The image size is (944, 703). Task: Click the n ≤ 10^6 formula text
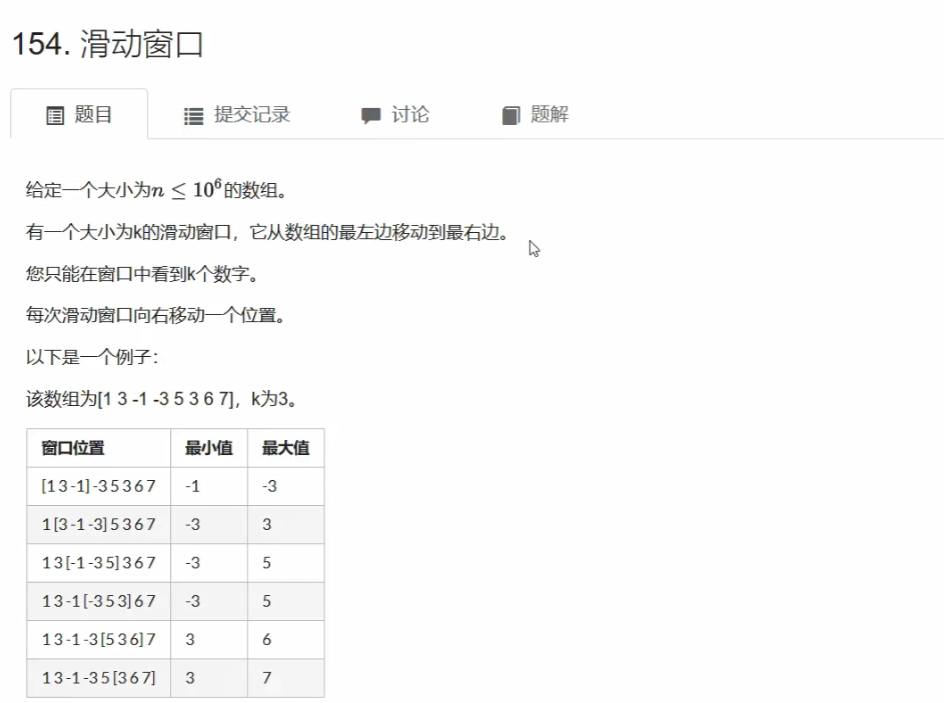point(177,190)
